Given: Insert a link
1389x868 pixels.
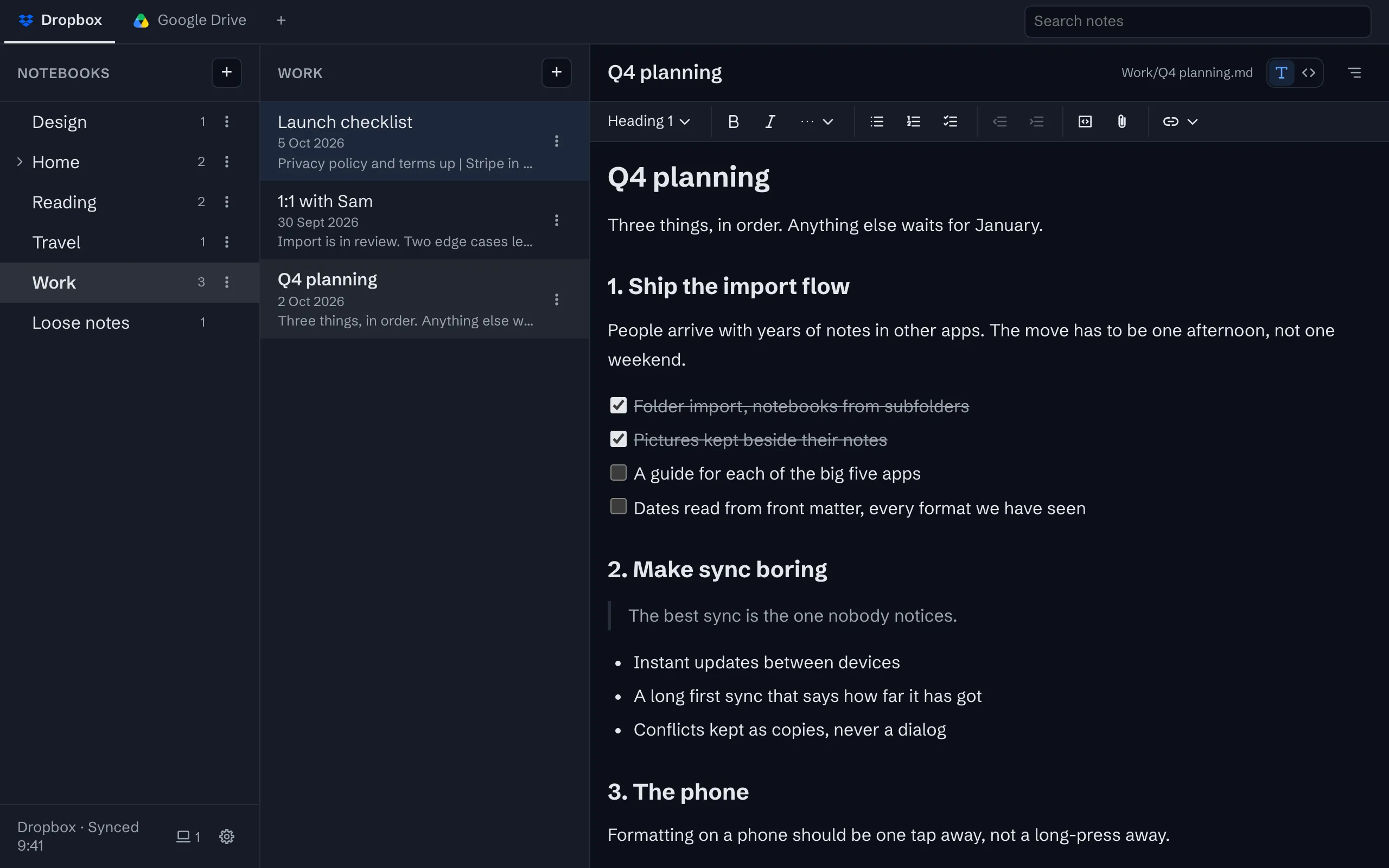Looking at the screenshot, I should 1170,122.
